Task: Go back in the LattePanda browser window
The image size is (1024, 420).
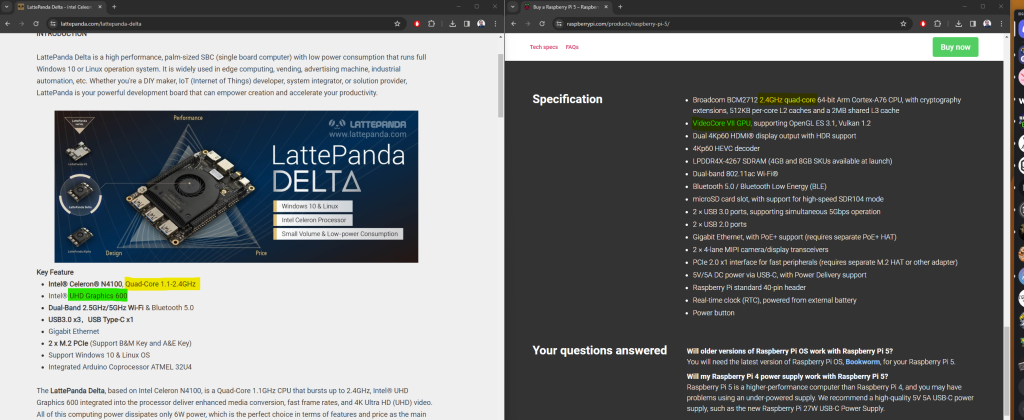Action: coord(8,23)
